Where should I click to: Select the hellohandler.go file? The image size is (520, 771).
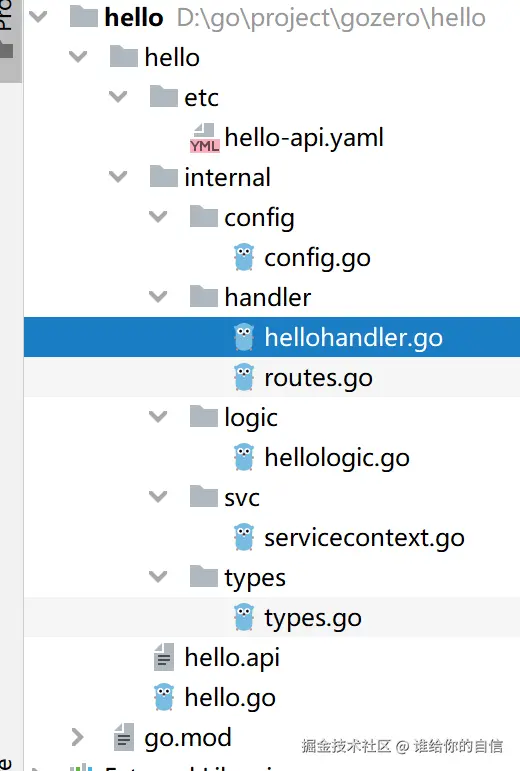[272, 337]
